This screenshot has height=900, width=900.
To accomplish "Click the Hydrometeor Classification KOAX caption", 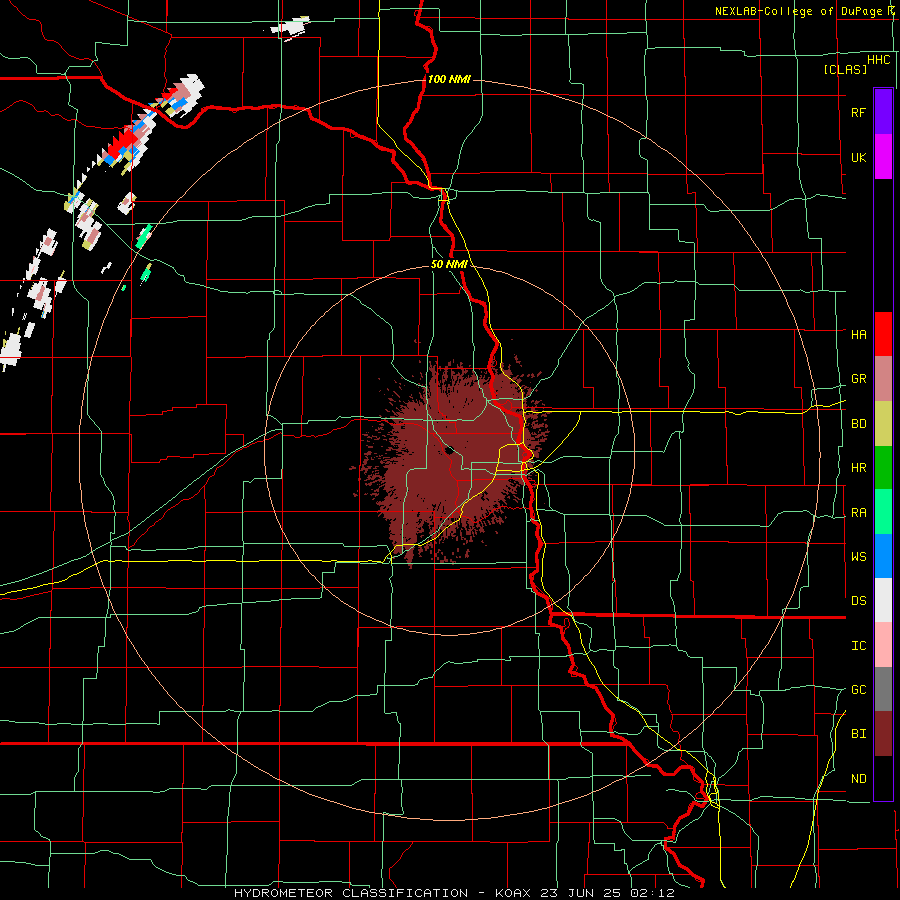I will (455, 893).
